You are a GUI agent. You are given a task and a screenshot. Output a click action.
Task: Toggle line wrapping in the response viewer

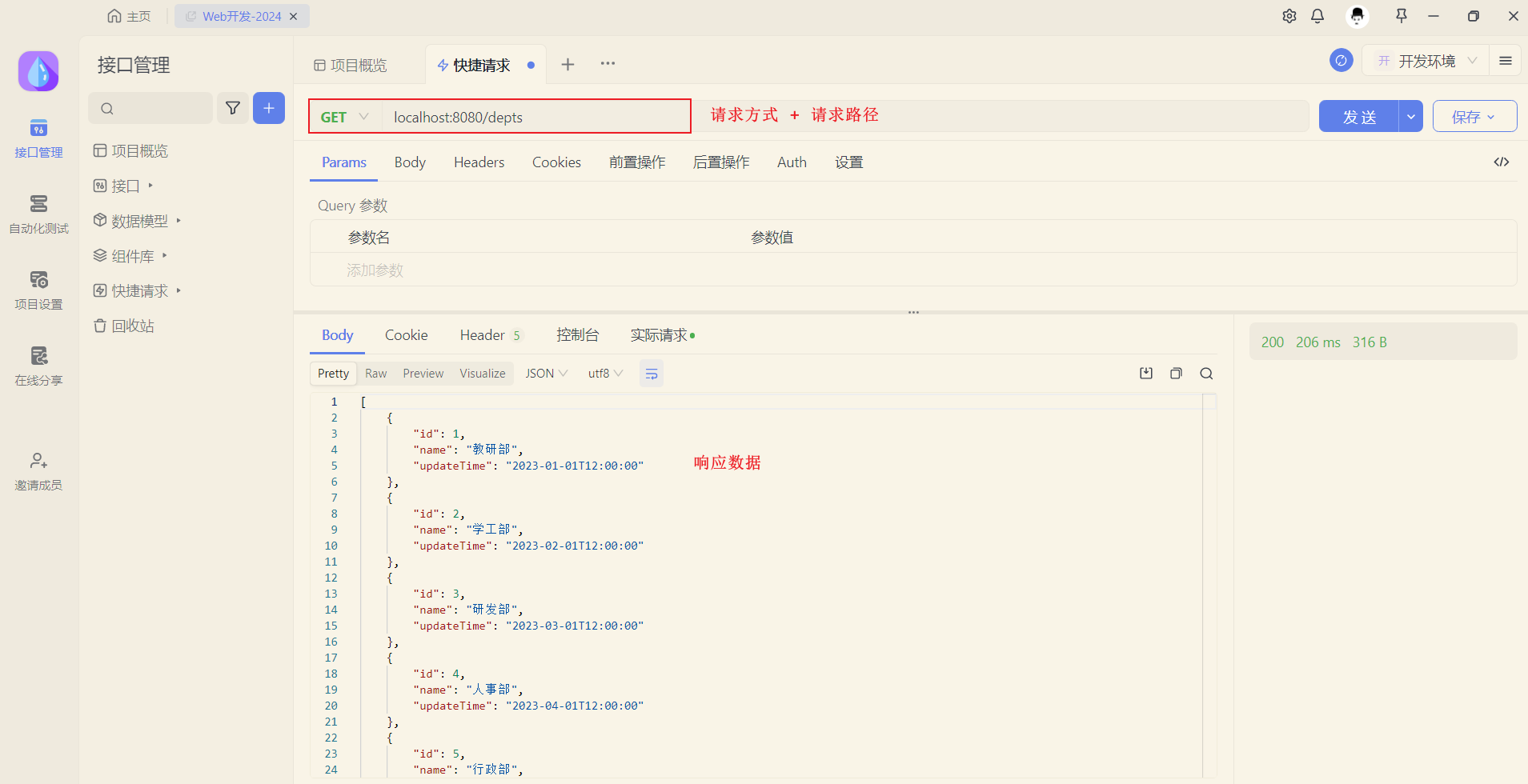point(652,373)
